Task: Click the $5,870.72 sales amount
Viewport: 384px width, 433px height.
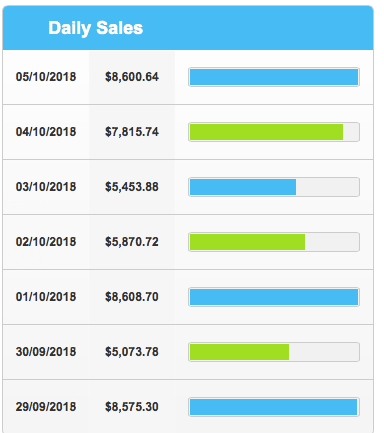Action: [132, 242]
